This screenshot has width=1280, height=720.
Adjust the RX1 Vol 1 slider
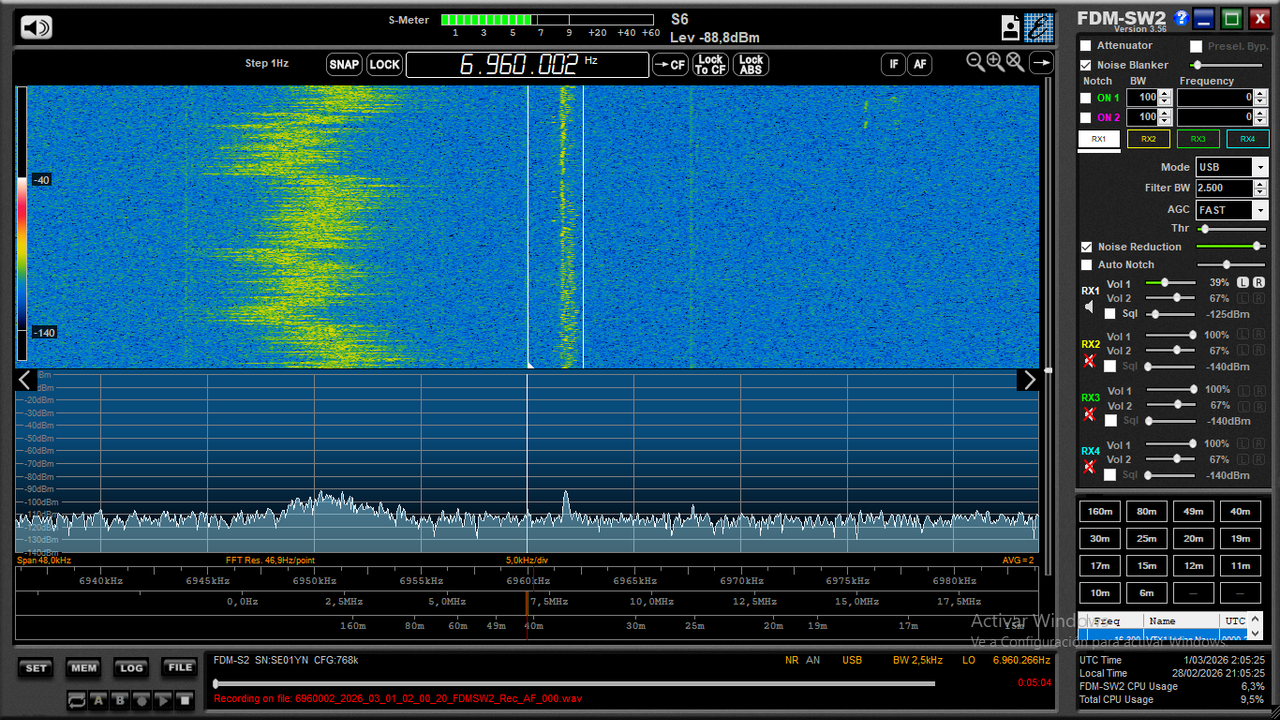(1170, 284)
